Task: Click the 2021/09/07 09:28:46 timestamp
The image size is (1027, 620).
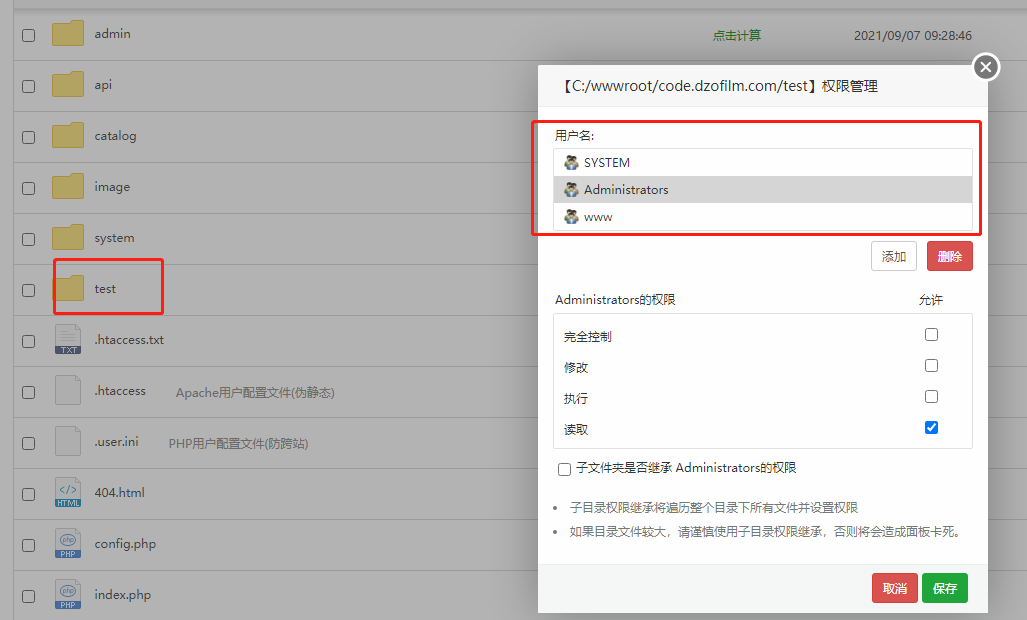Action: pyautogui.click(x=912, y=35)
